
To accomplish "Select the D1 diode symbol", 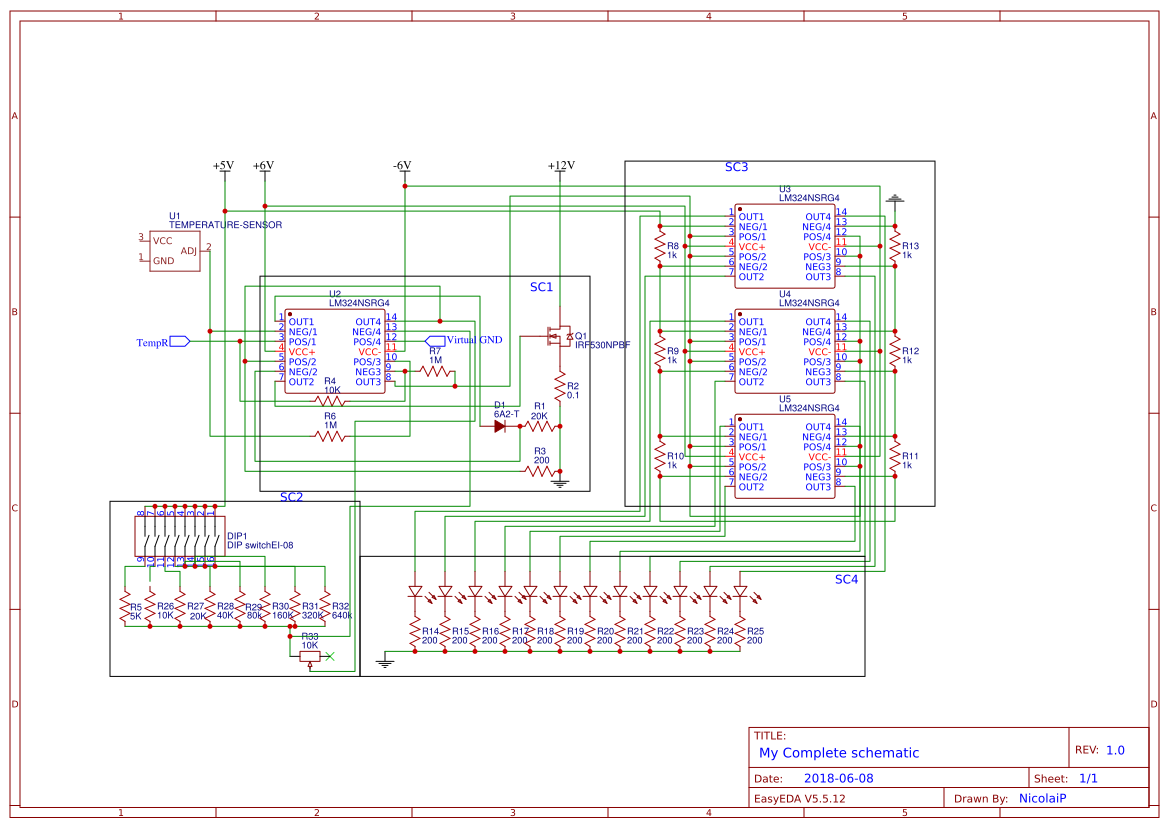I will [500, 426].
